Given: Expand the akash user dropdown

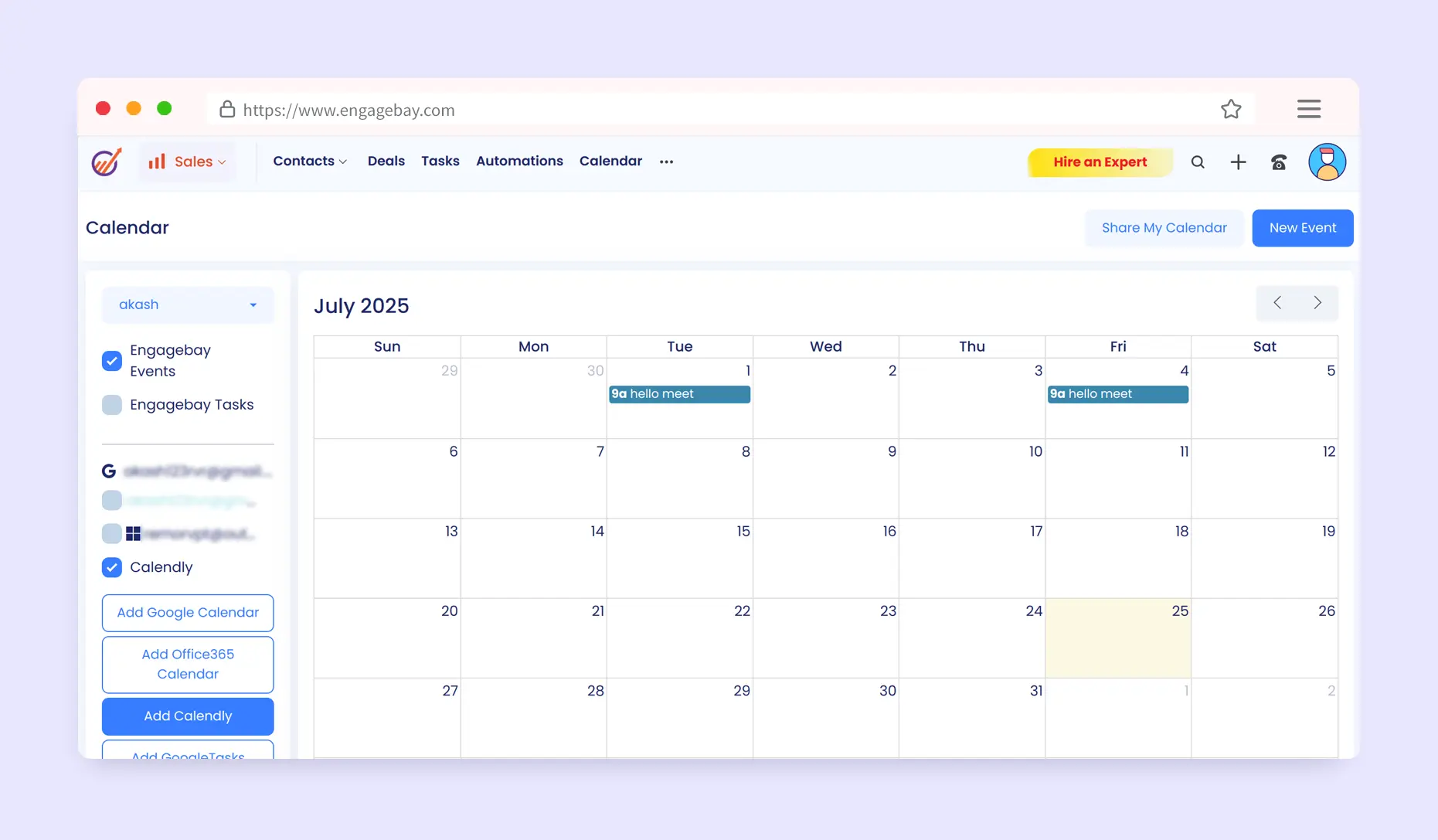Looking at the screenshot, I should pos(188,304).
